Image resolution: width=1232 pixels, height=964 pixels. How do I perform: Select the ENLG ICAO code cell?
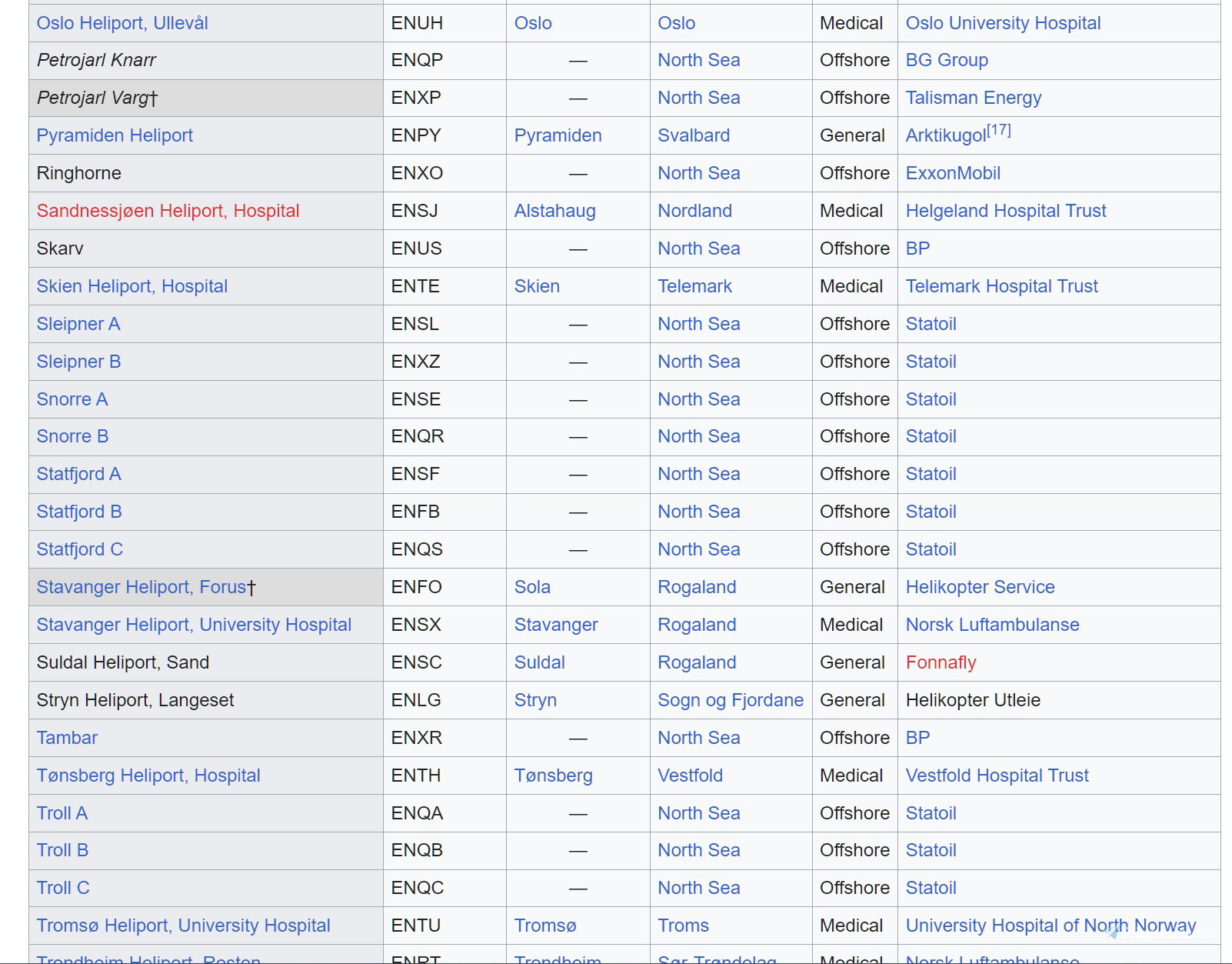pyautogui.click(x=445, y=700)
